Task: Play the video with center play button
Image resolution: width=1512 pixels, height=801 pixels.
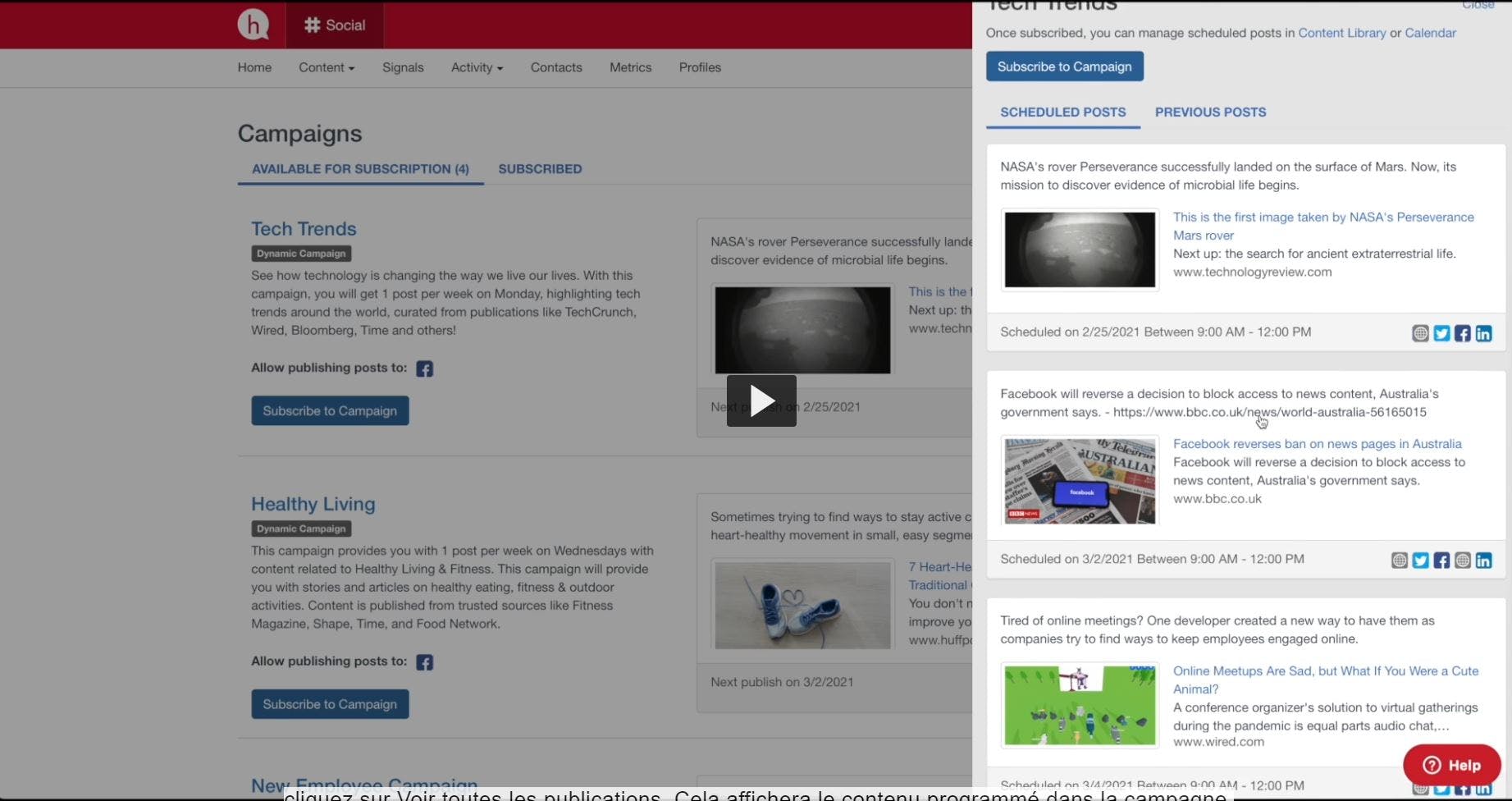Action: (761, 400)
